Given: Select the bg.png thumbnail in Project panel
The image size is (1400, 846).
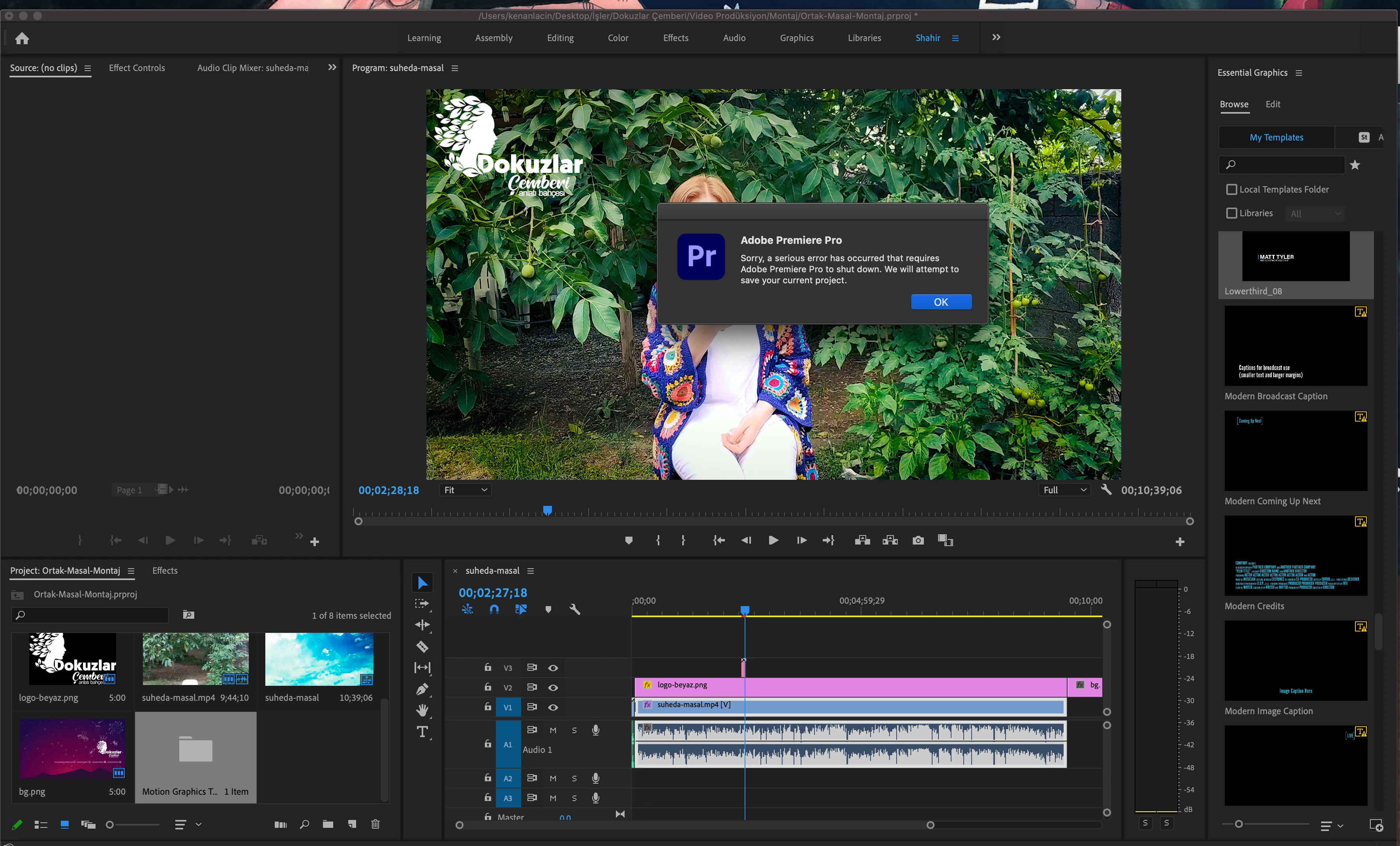Looking at the screenshot, I should click(72, 749).
